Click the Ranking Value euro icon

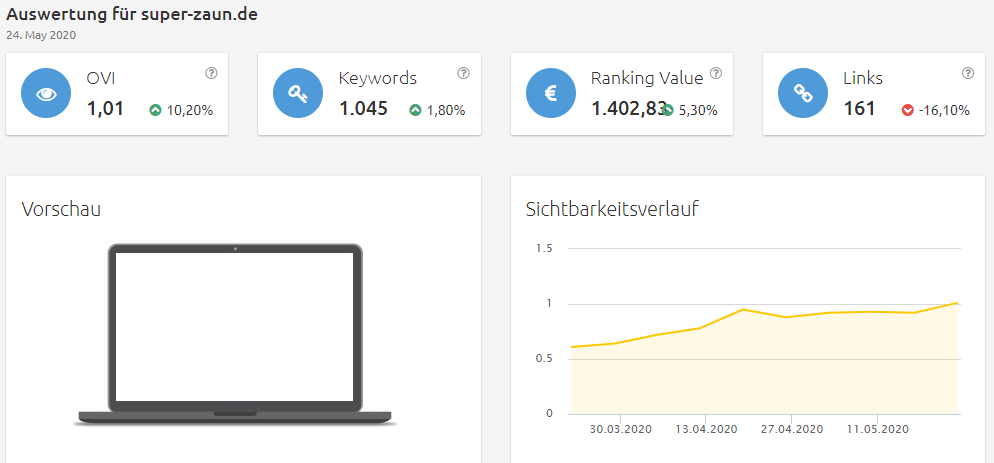(551, 94)
